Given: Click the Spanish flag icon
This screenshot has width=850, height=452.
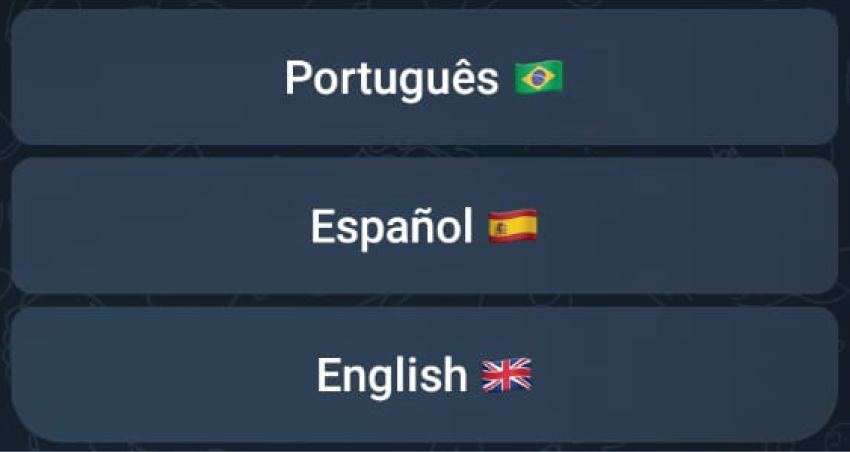Looking at the screenshot, I should [513, 227].
